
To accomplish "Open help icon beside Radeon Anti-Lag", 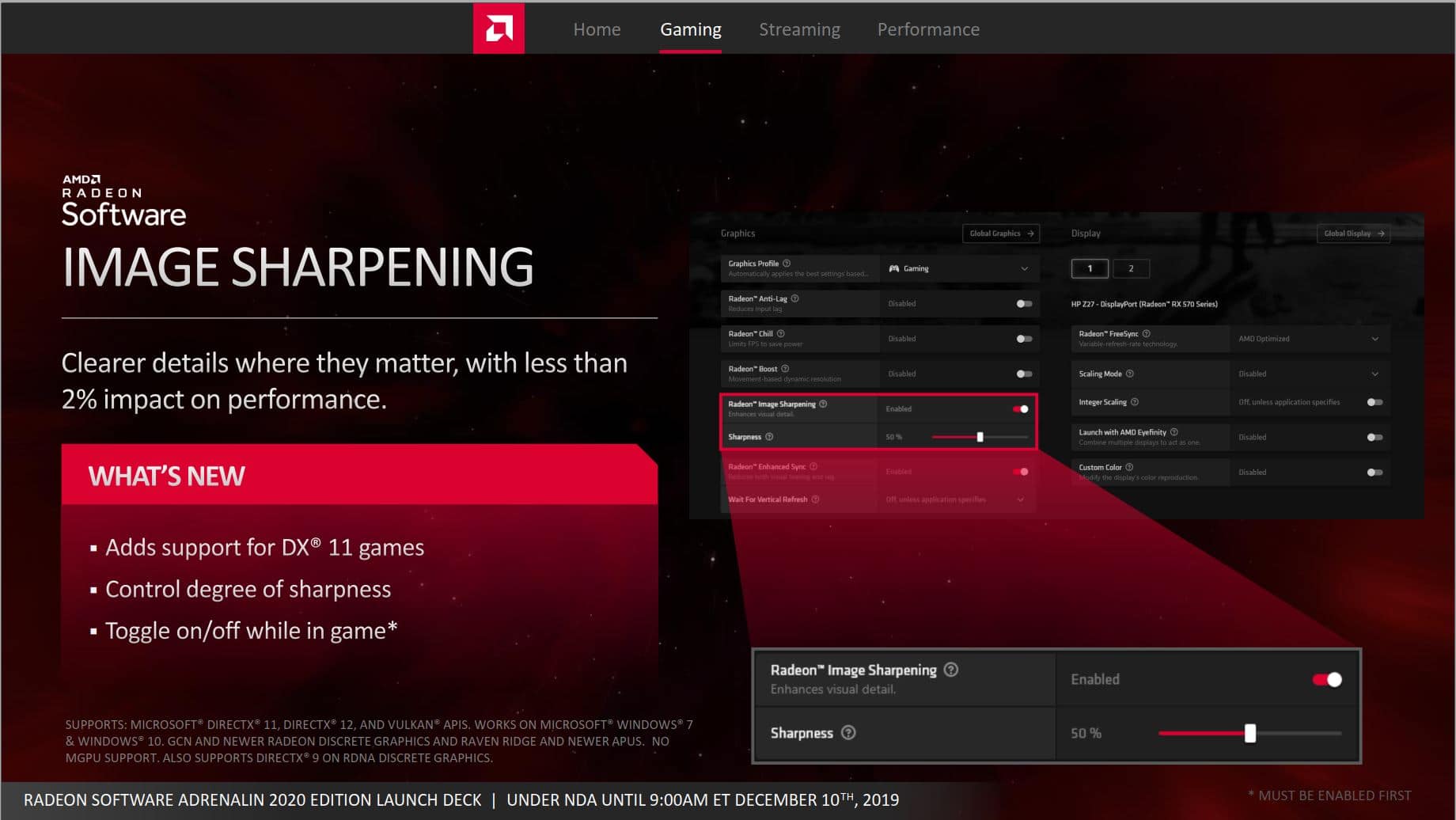I will coord(794,298).
